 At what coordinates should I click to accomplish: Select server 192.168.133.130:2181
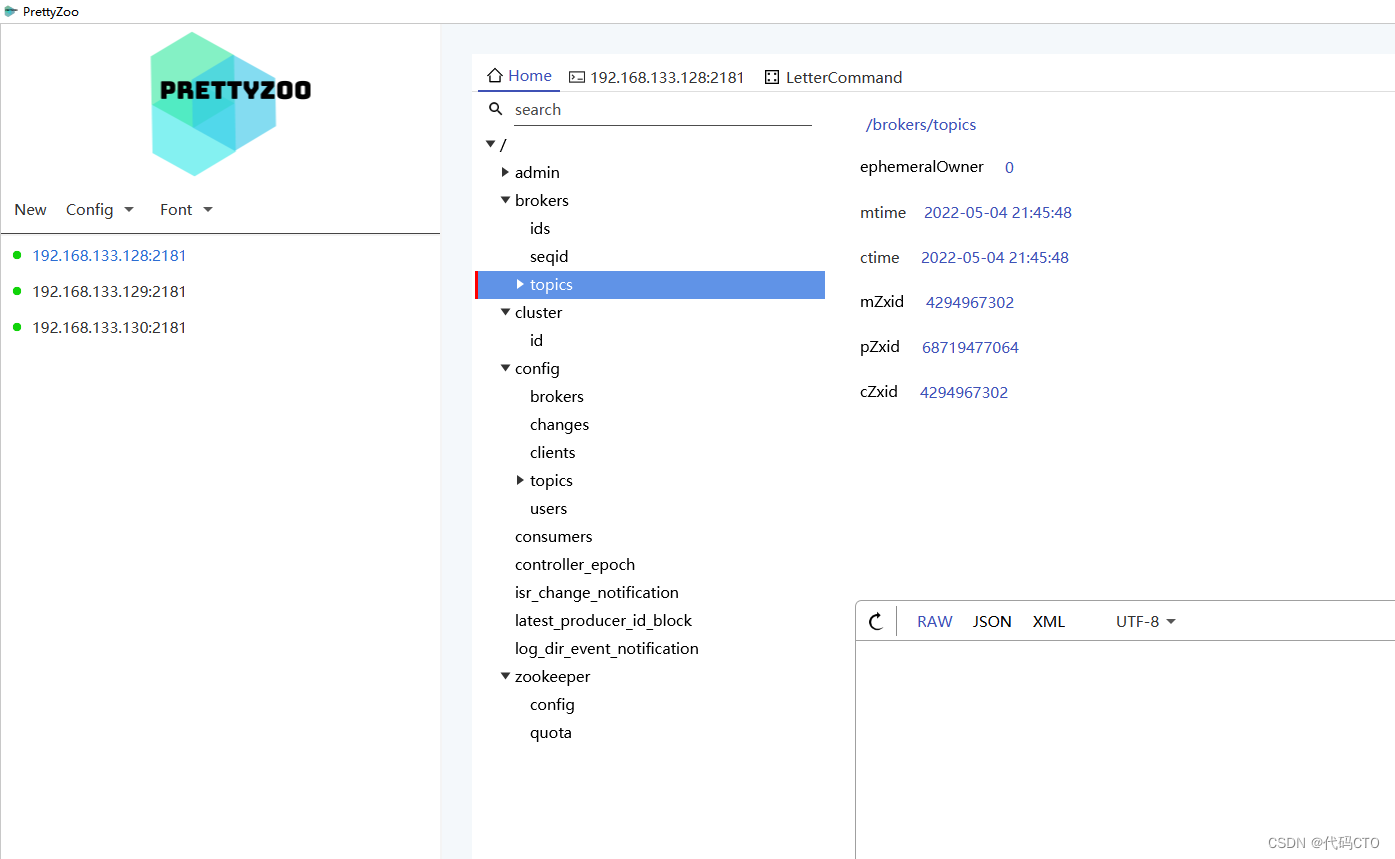[x=109, y=327]
